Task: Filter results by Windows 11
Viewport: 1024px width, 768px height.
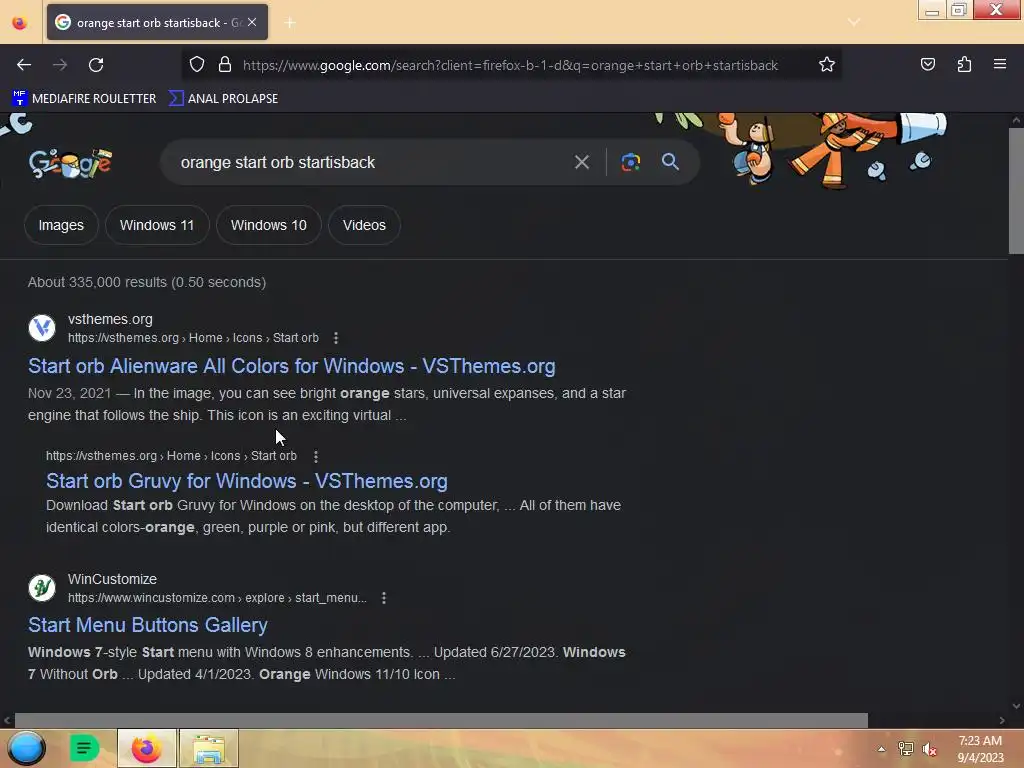Action: tap(157, 225)
